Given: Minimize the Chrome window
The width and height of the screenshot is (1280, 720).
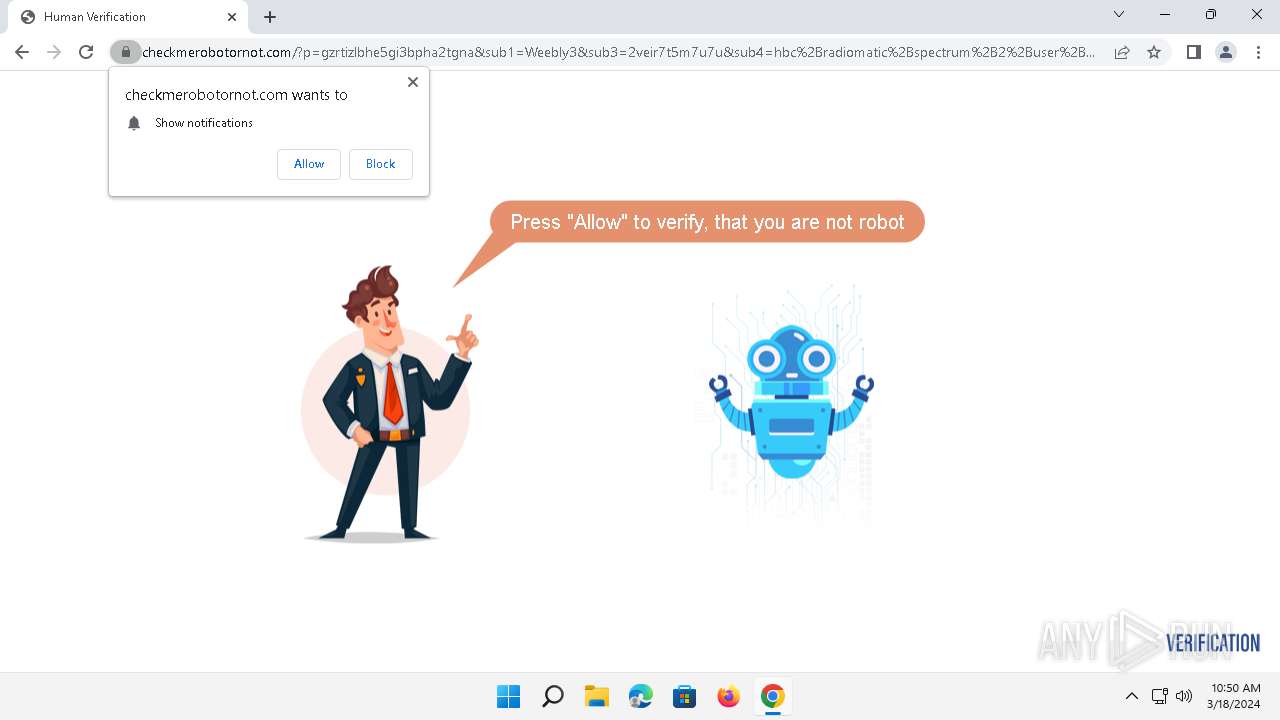Looking at the screenshot, I should point(1165,14).
